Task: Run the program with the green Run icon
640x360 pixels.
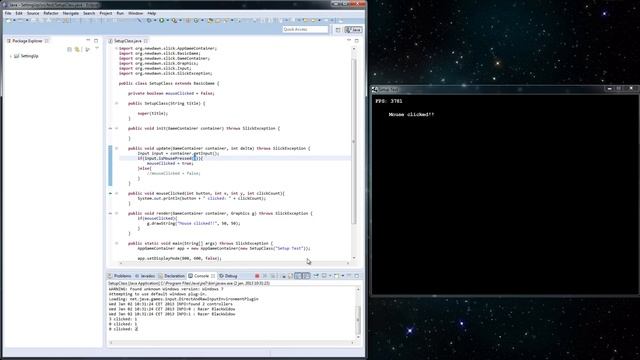Action: click(x=162, y=20)
